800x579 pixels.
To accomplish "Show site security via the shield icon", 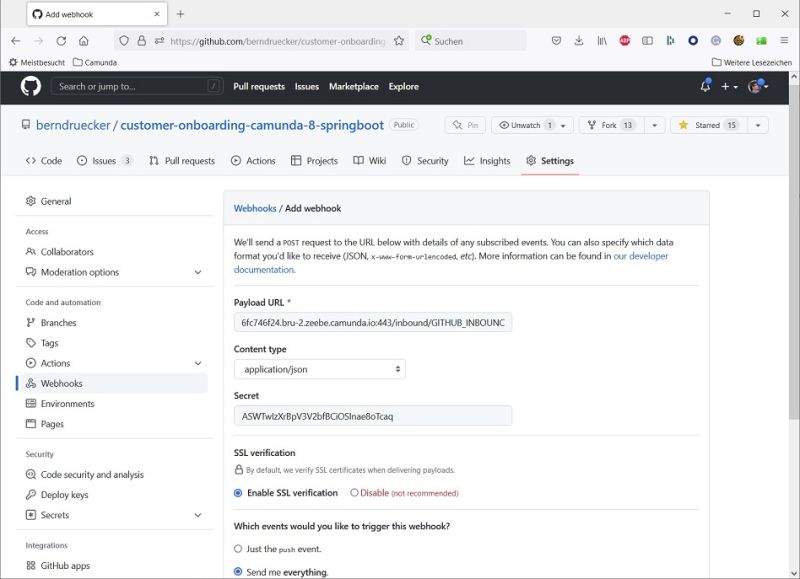I will [x=124, y=41].
